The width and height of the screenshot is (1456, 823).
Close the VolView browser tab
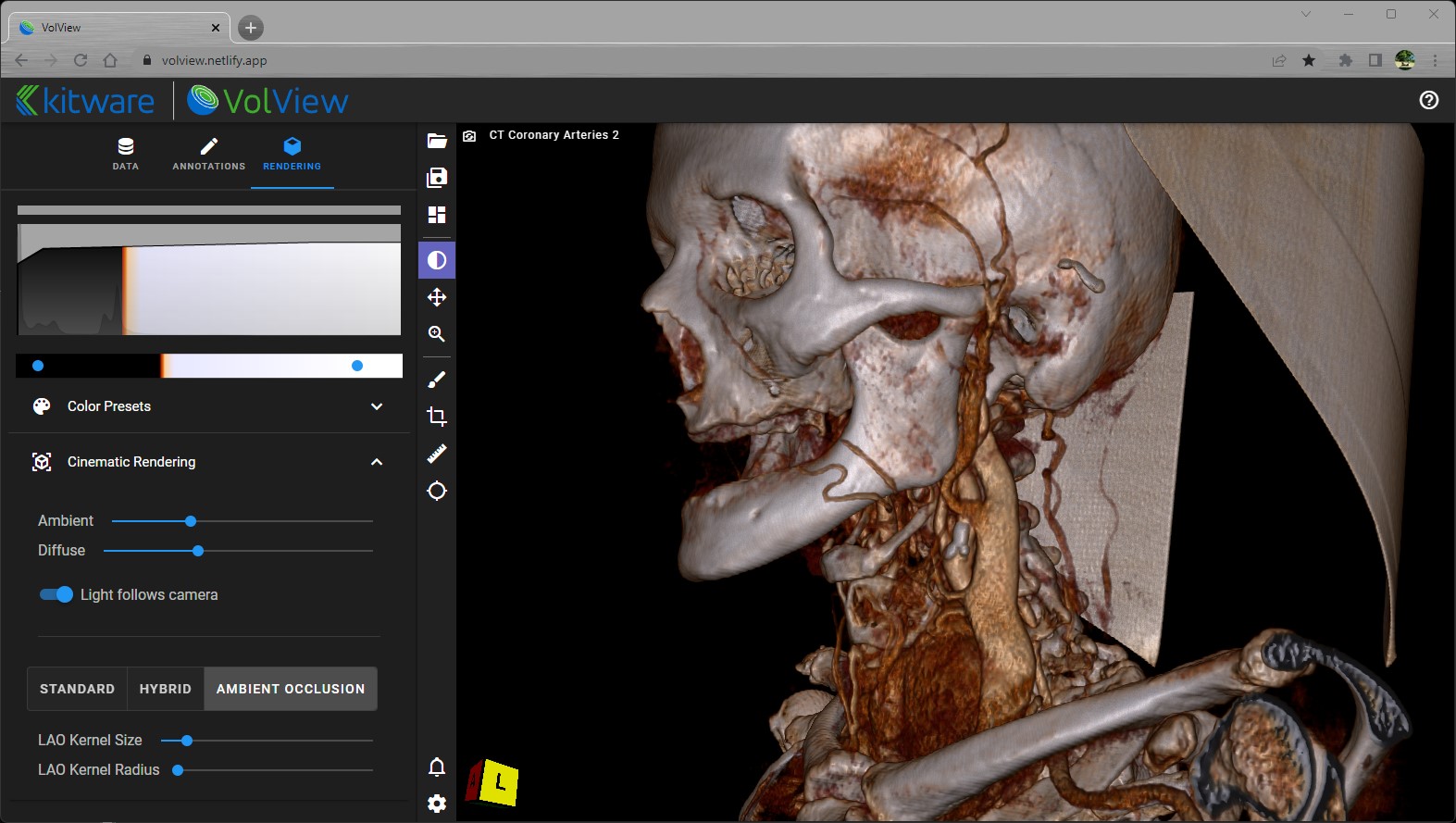[x=216, y=28]
